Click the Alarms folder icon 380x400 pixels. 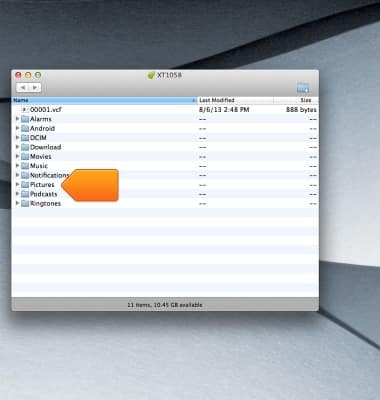(x=25, y=119)
